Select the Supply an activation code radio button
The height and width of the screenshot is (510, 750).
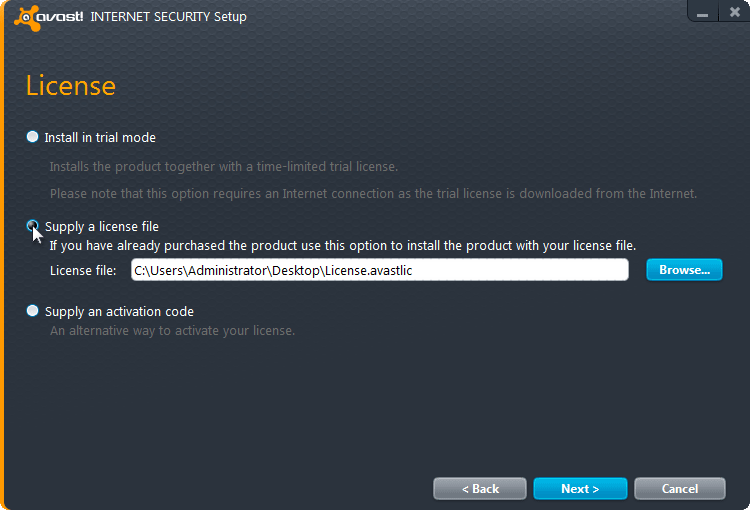point(33,311)
